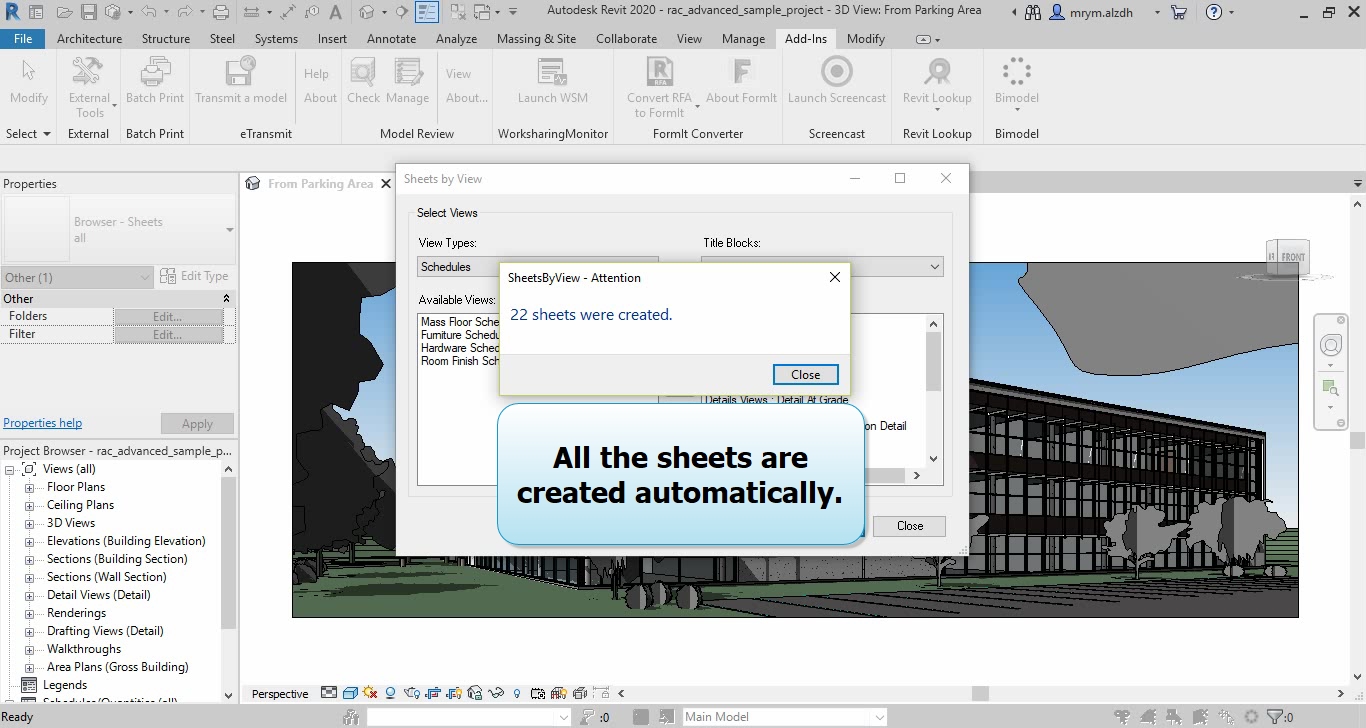Open the Properties help link
This screenshot has width=1366, height=728.
43,423
